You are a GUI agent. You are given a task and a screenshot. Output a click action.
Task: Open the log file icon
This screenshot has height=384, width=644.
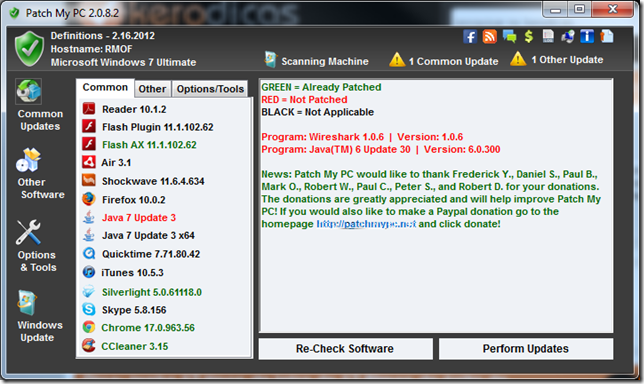(x=548, y=37)
